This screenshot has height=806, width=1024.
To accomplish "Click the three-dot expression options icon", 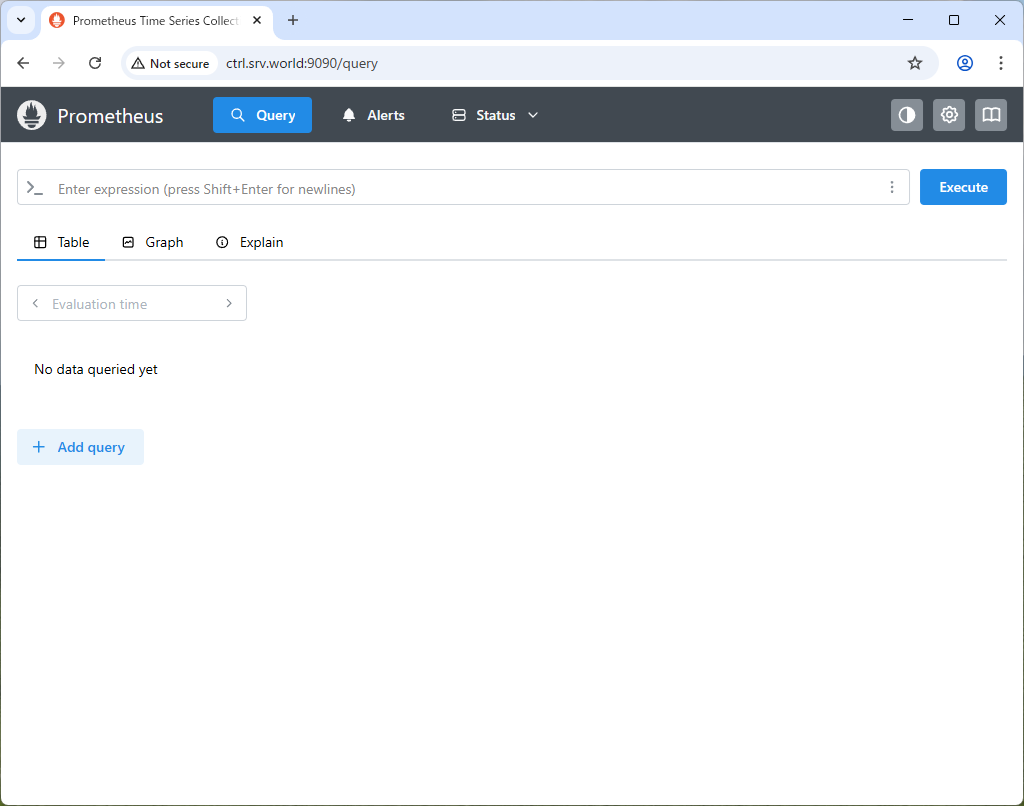I will pos(891,187).
